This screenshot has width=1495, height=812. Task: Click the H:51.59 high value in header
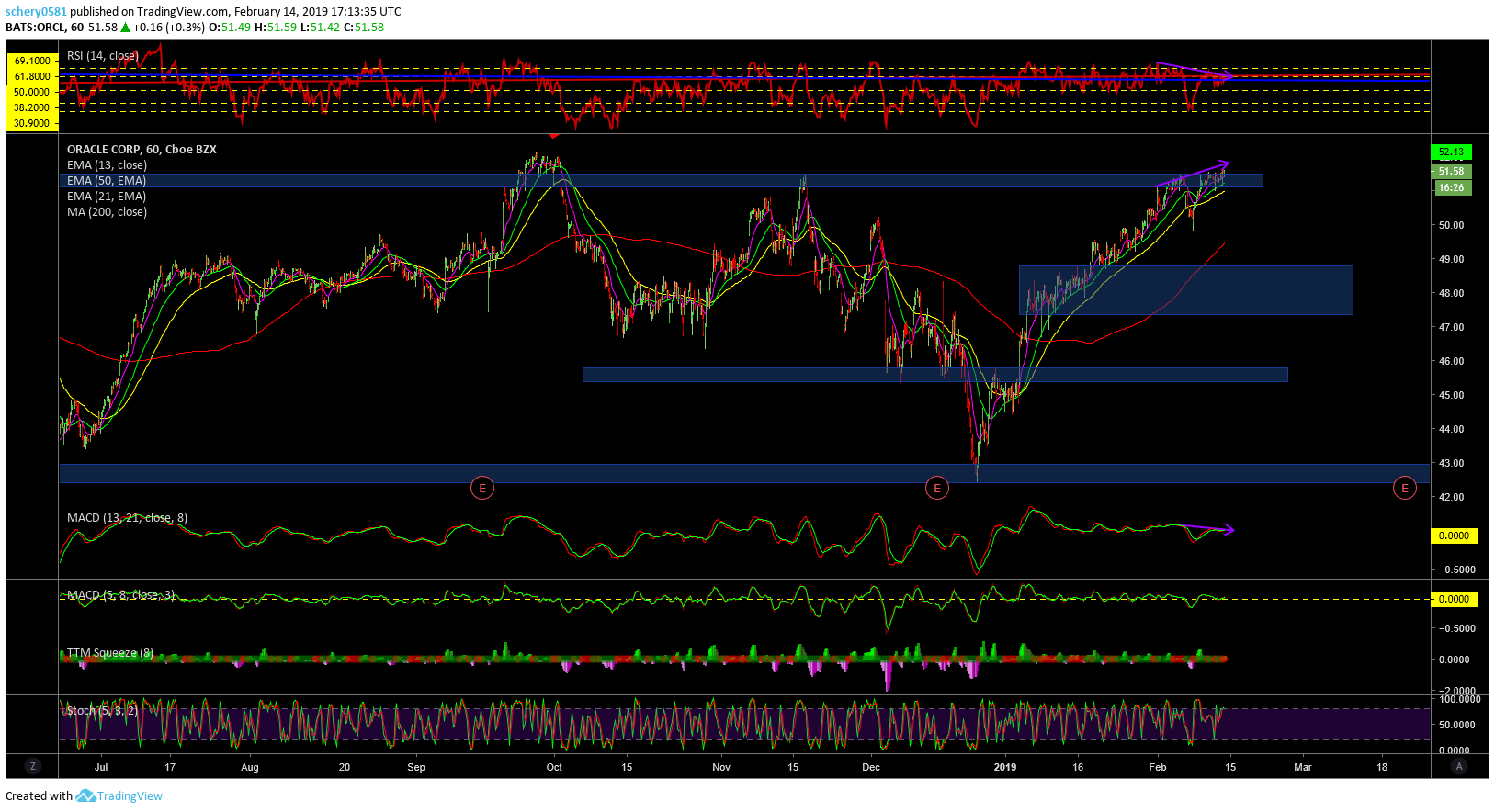(276, 28)
